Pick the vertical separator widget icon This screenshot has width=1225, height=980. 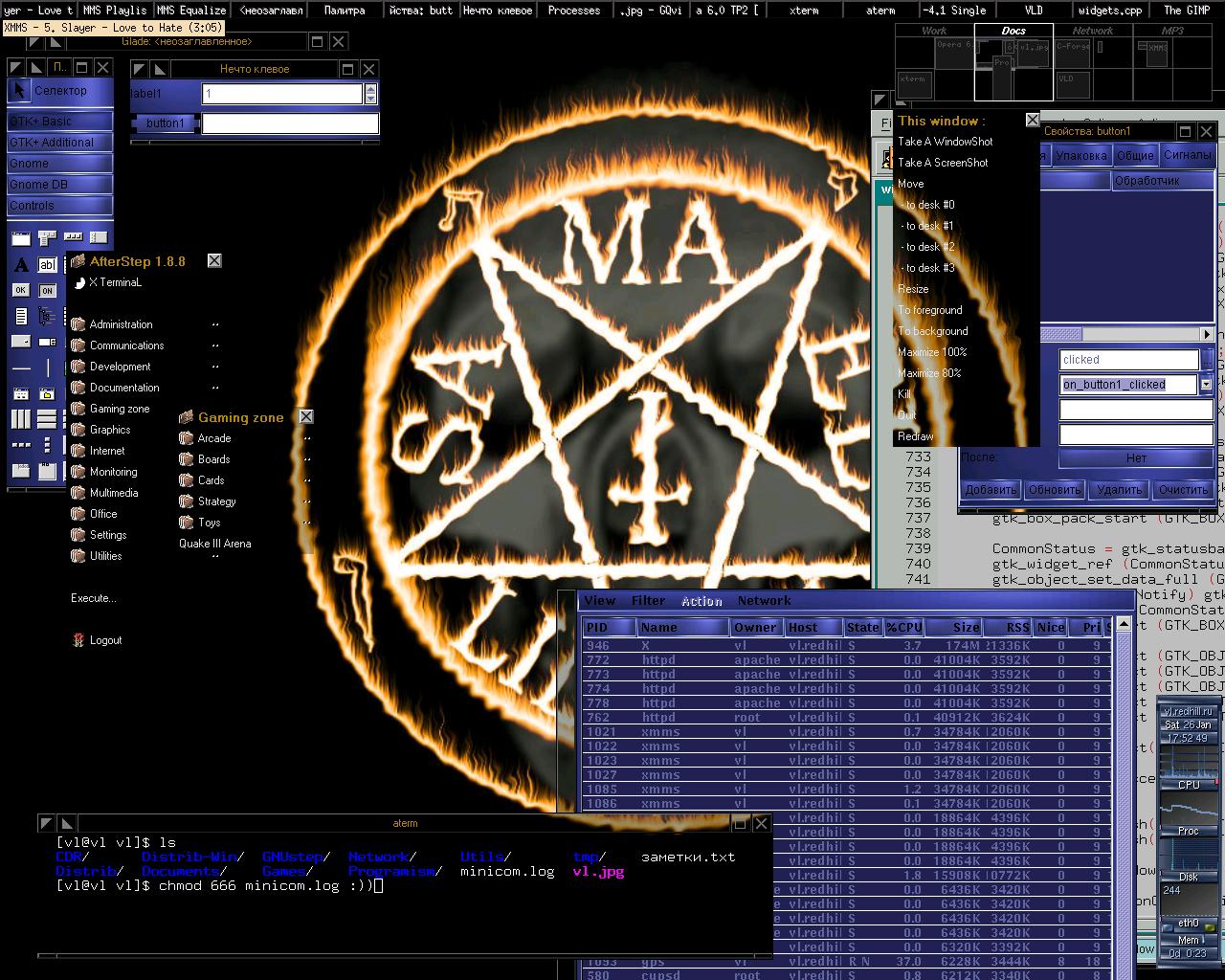click(48, 367)
